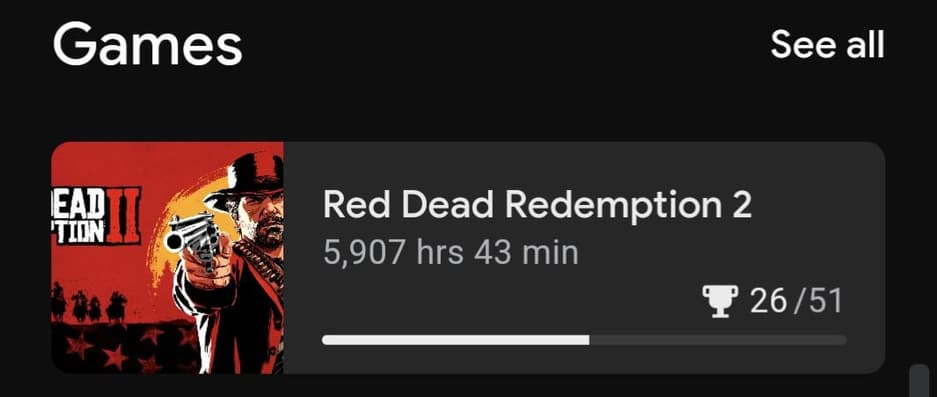Tap the number 51 total trophies
The image size is (937, 397).
(825, 301)
